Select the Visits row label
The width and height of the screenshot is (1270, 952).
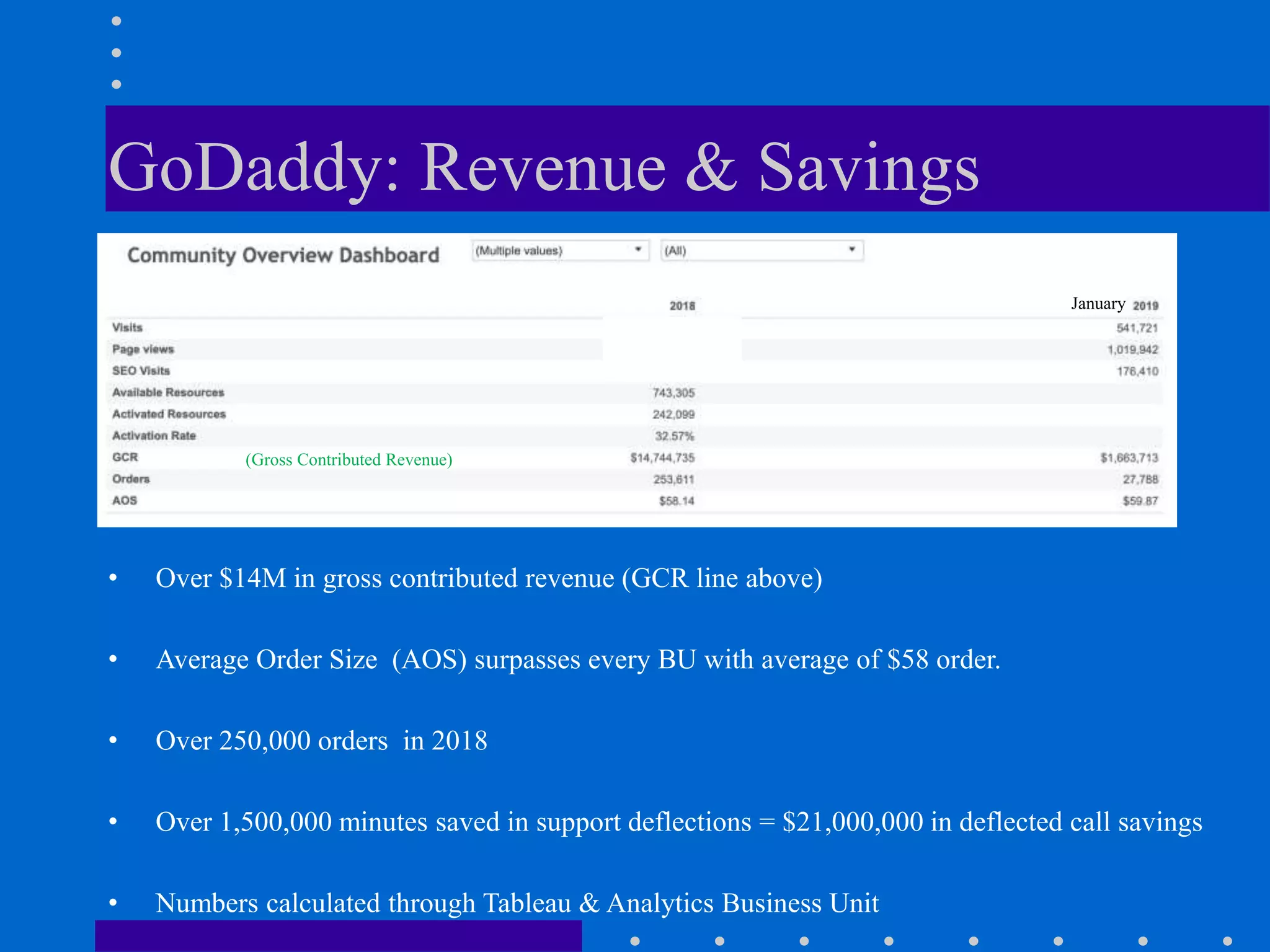tap(127, 327)
